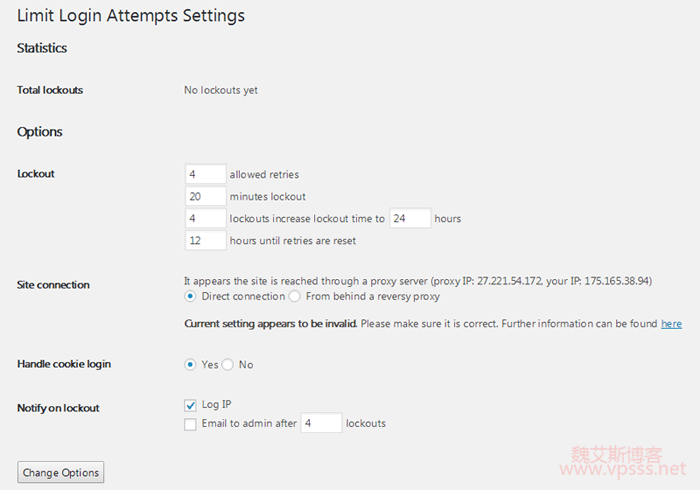Select No for Handle cookie login
The width and height of the screenshot is (700, 490).
pos(228,364)
